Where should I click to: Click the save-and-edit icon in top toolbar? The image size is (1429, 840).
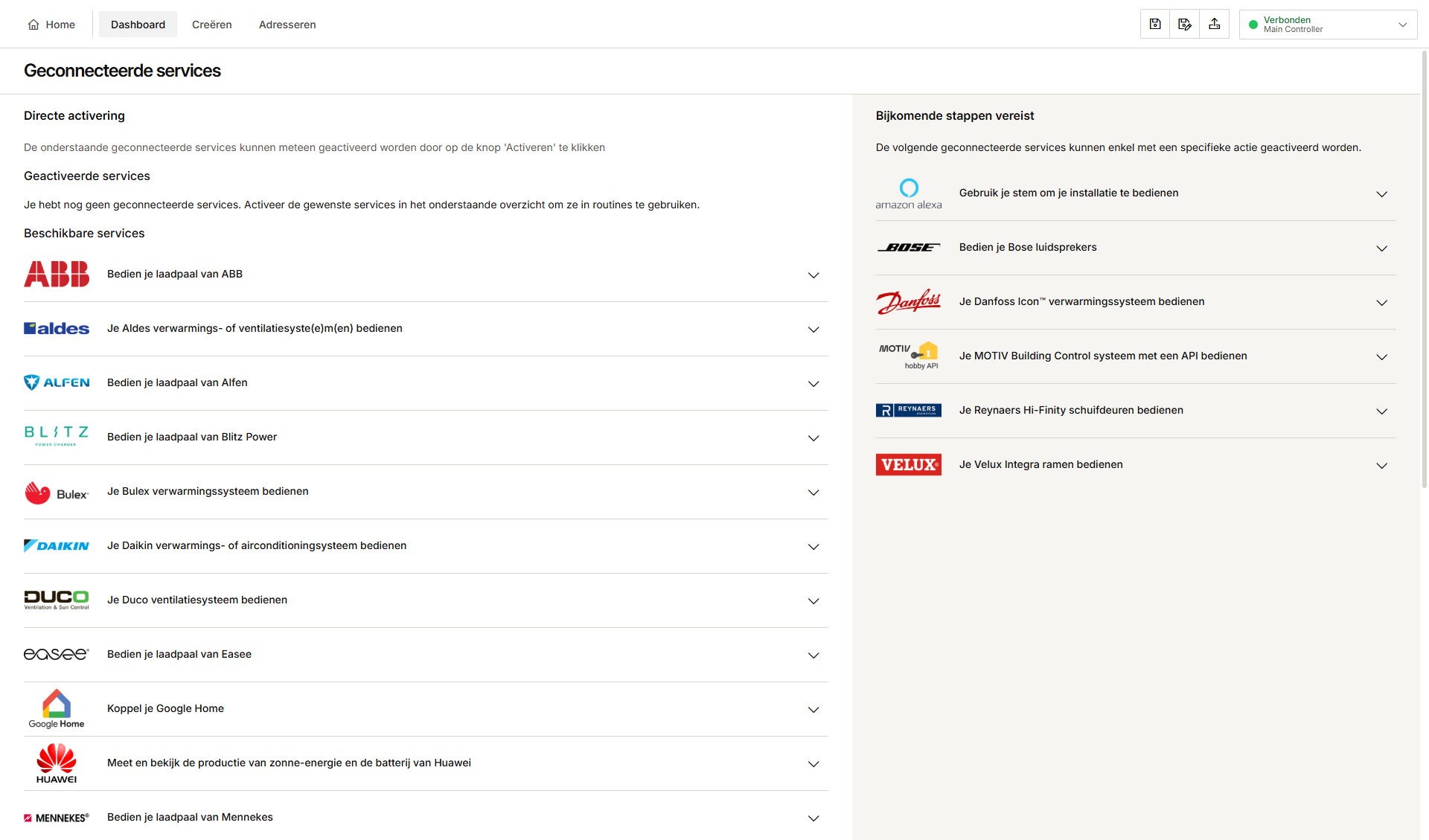pos(1185,25)
